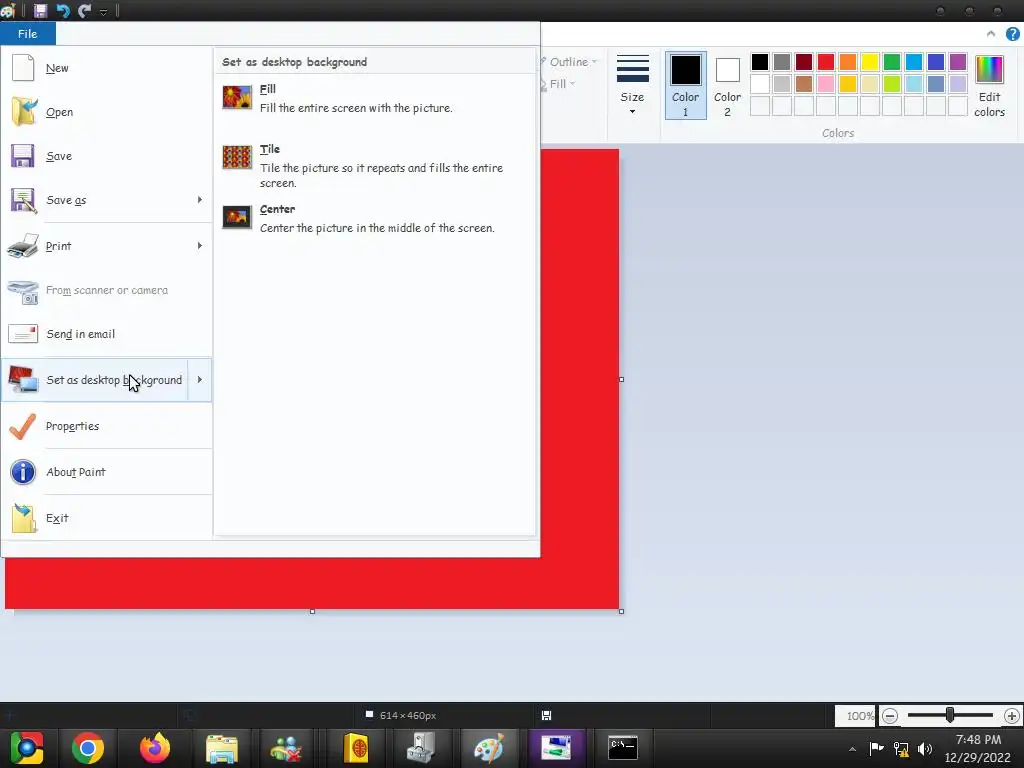Pick the purple color swatch
This screenshot has height=768, width=1024.
(957, 62)
